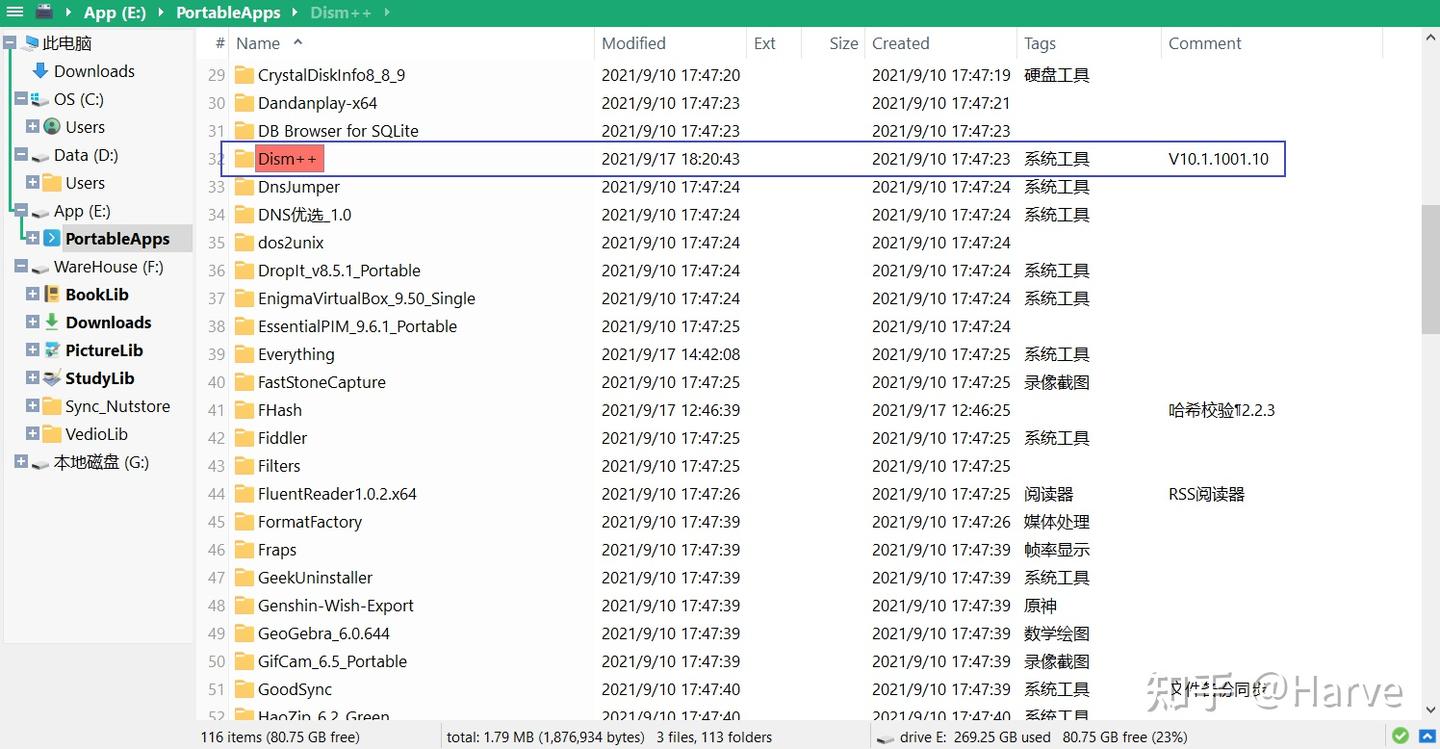Open the PortableApps breadcrumb segment

point(228,12)
